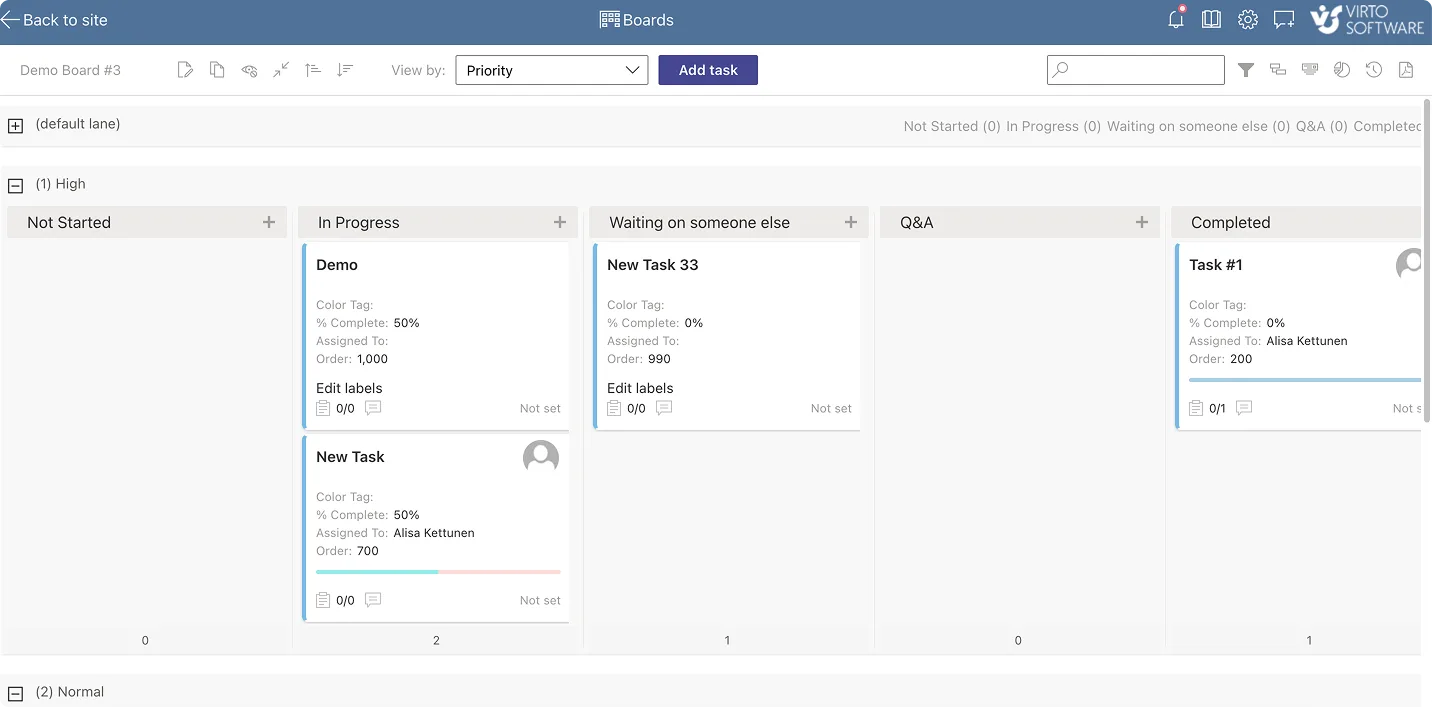The image size is (1432, 707).
Task: Click the Not Started column header
Action: 147,222
